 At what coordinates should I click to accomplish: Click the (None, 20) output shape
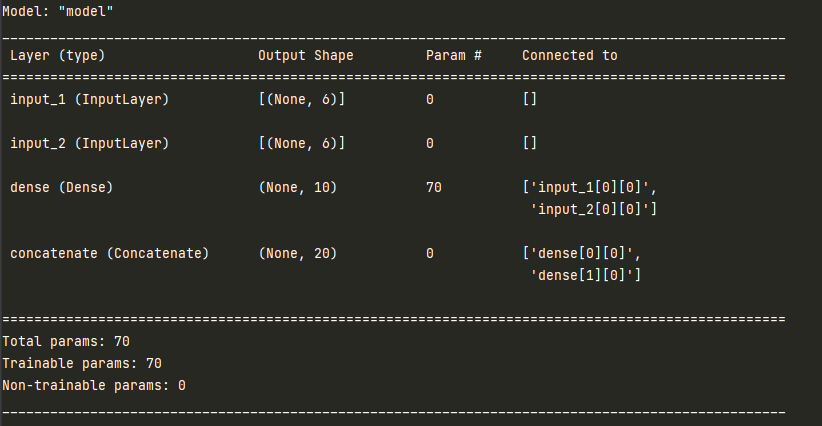click(297, 253)
